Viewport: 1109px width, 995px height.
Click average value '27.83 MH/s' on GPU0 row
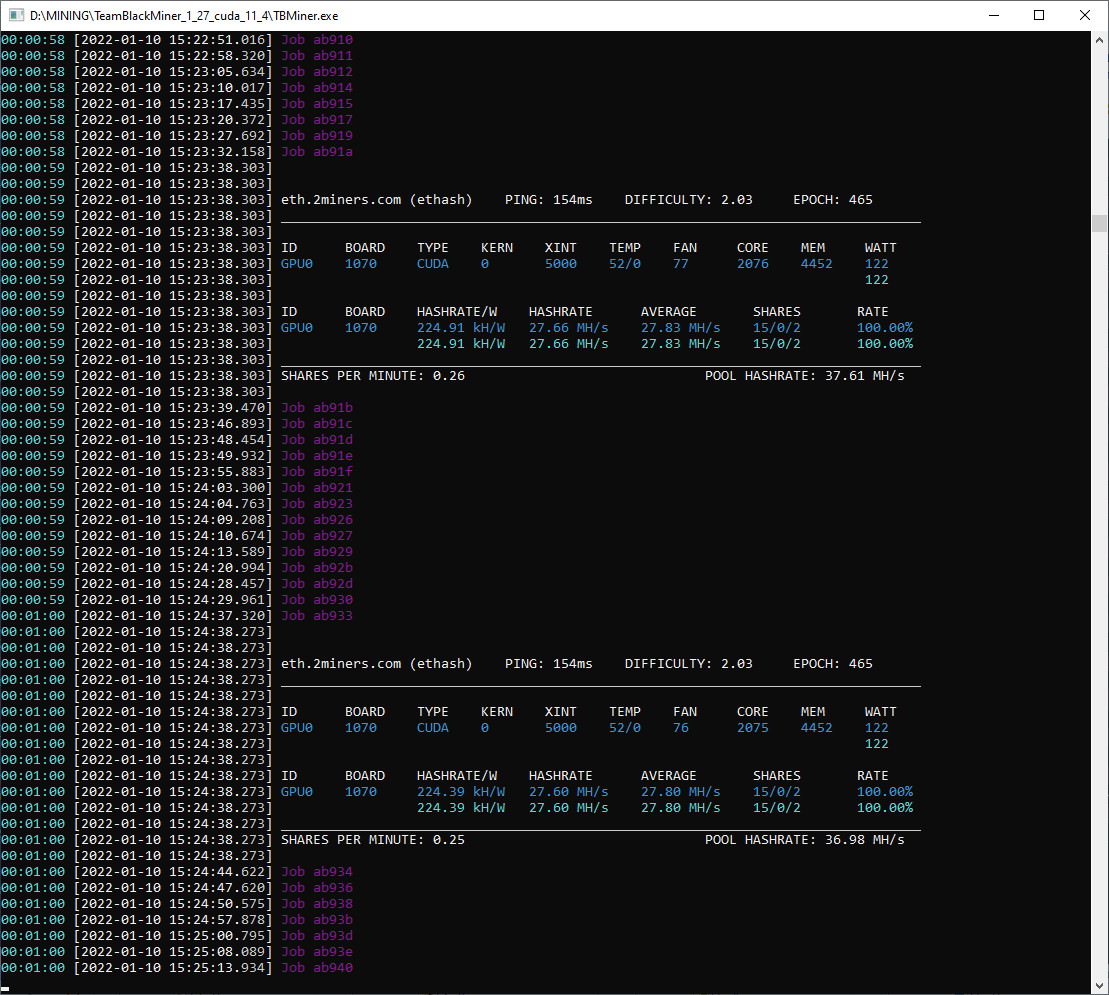pyautogui.click(x=681, y=328)
